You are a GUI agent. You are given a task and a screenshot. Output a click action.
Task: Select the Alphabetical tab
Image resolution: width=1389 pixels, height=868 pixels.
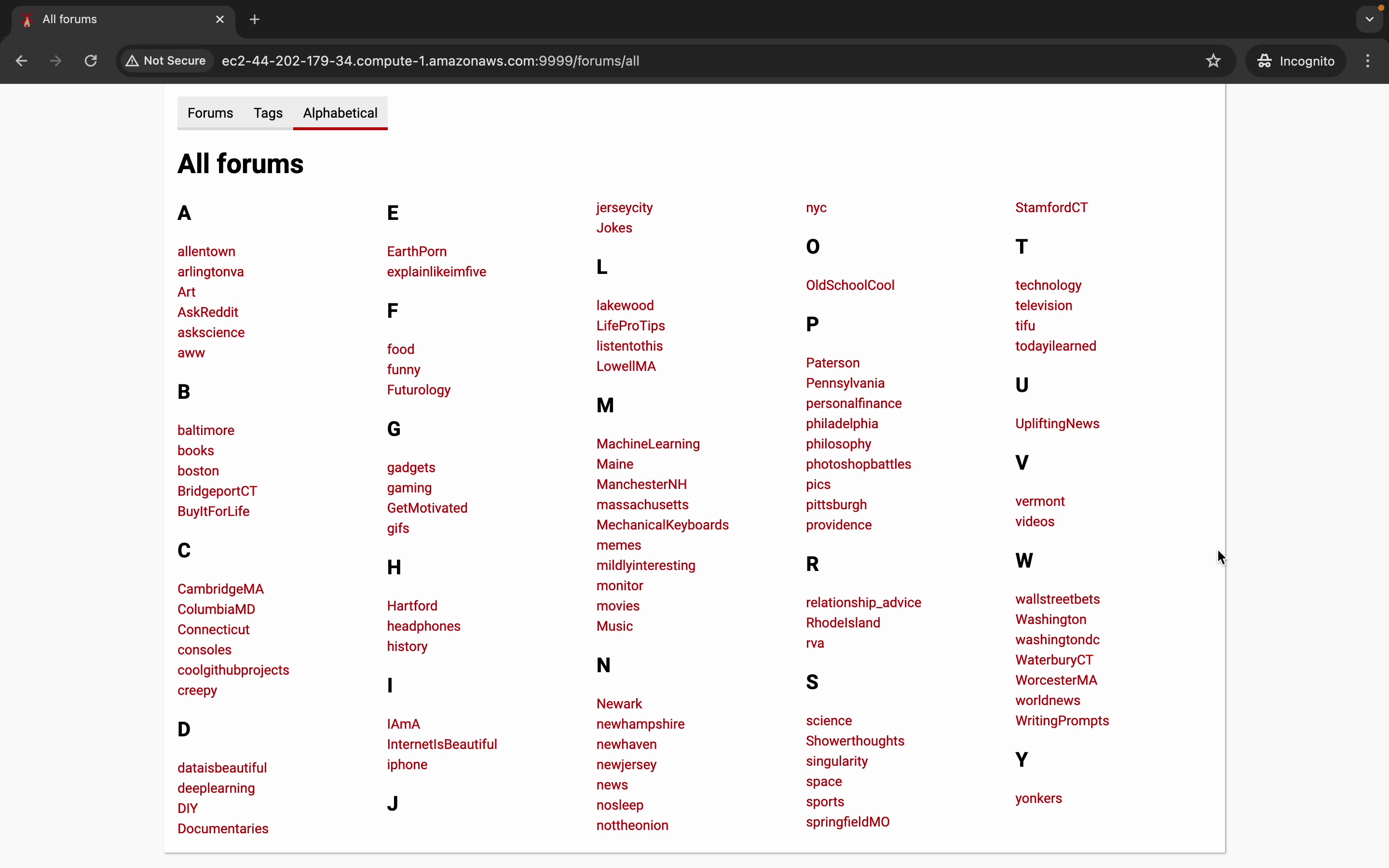tap(340, 113)
